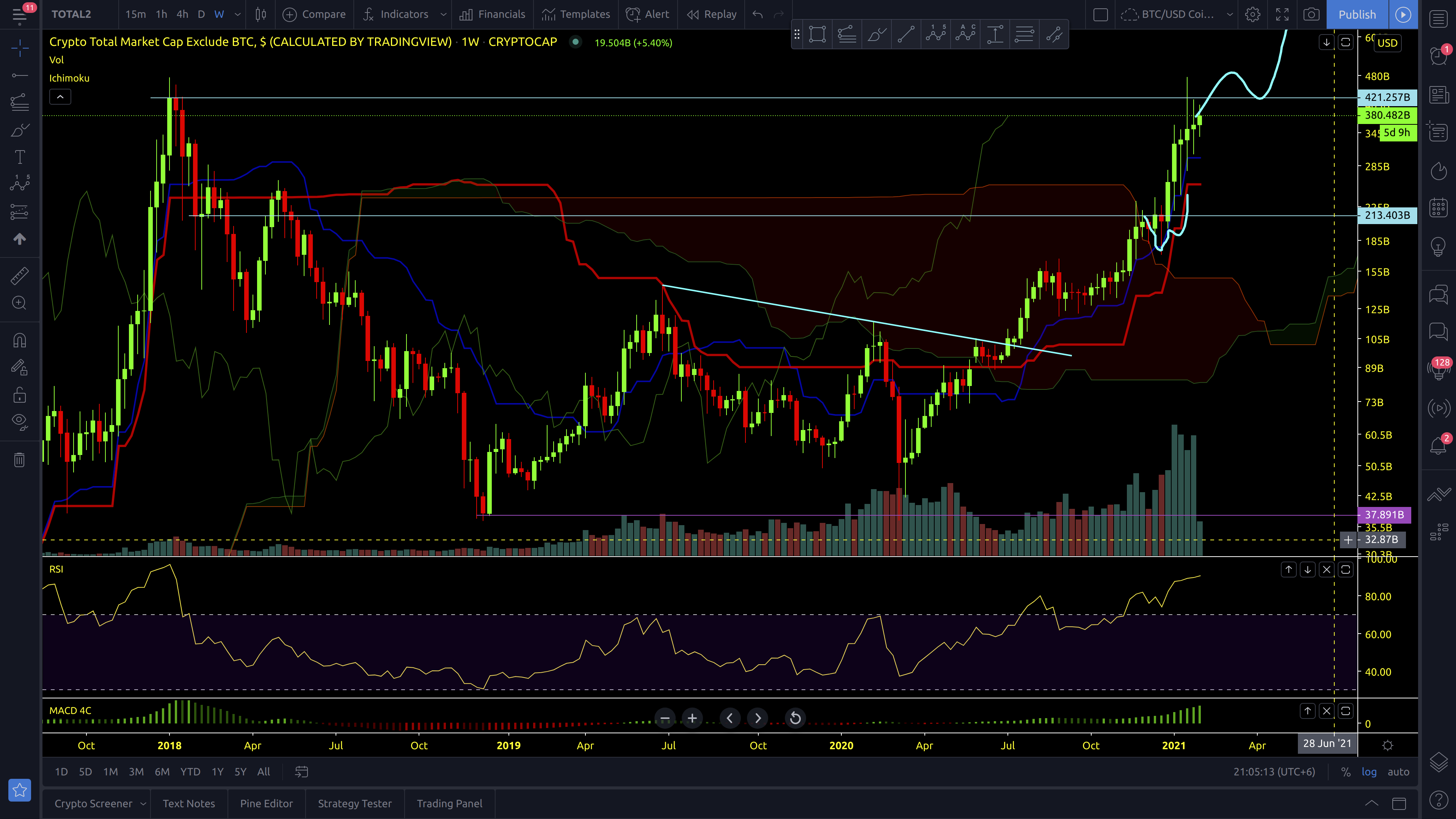The height and width of the screenshot is (819, 1456).
Task: Select the text annotation tool
Action: pyautogui.click(x=20, y=157)
